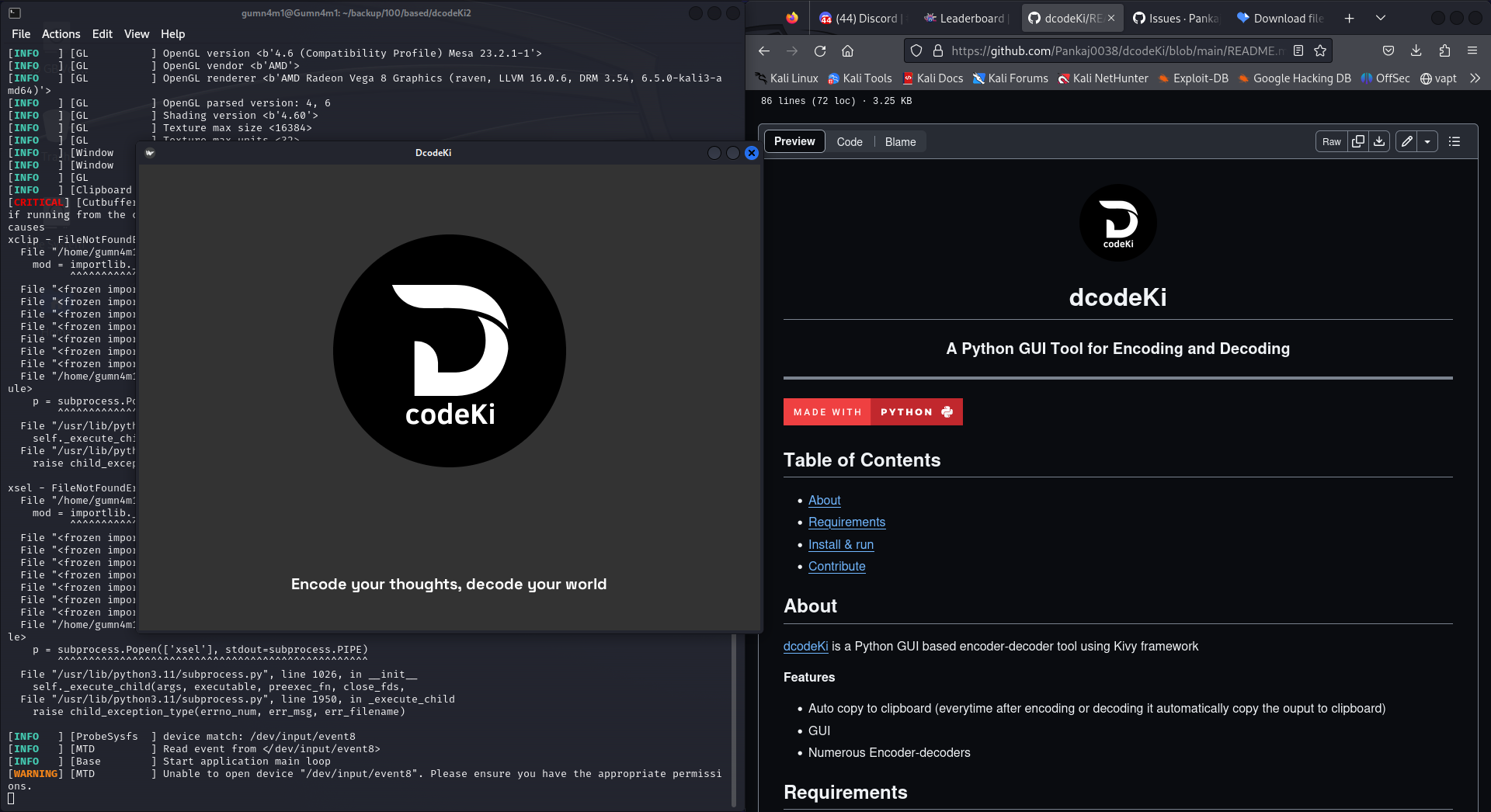
Task: Switch to the Issues tab
Action: tap(1175, 19)
